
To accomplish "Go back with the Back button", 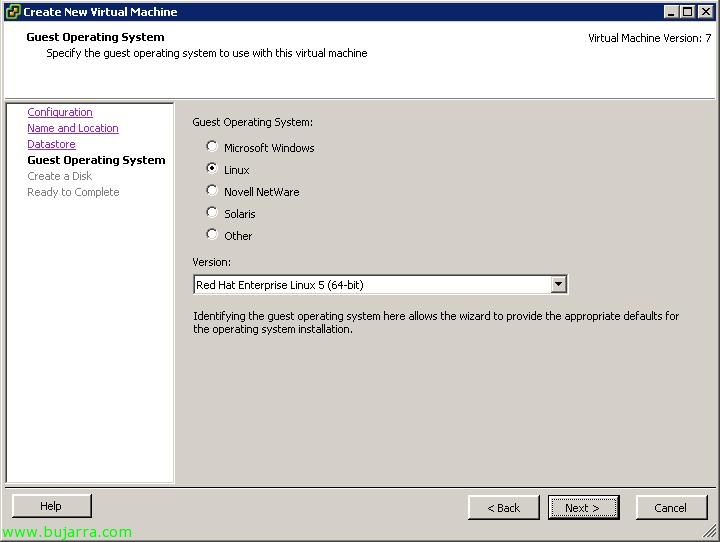I will (503, 508).
